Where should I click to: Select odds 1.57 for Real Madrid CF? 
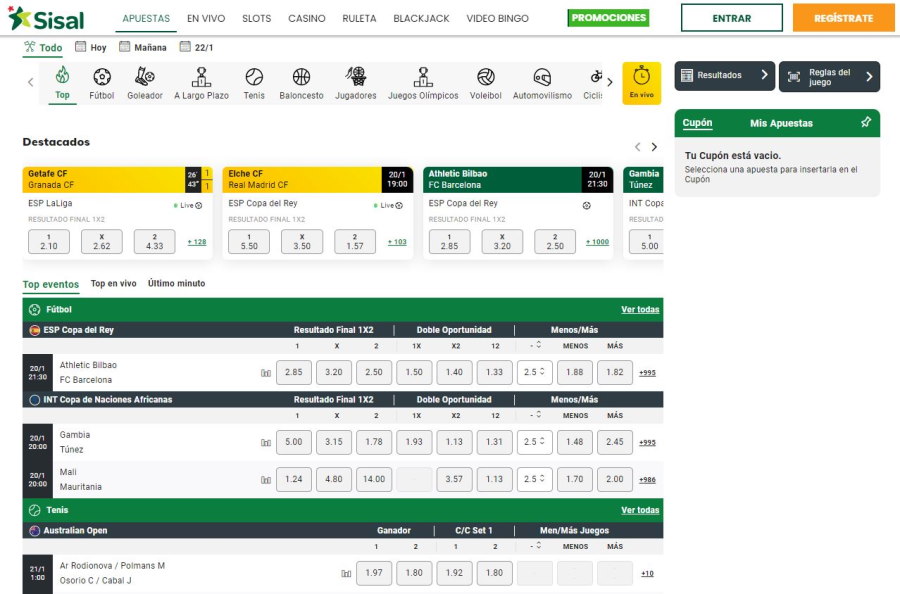(x=355, y=242)
